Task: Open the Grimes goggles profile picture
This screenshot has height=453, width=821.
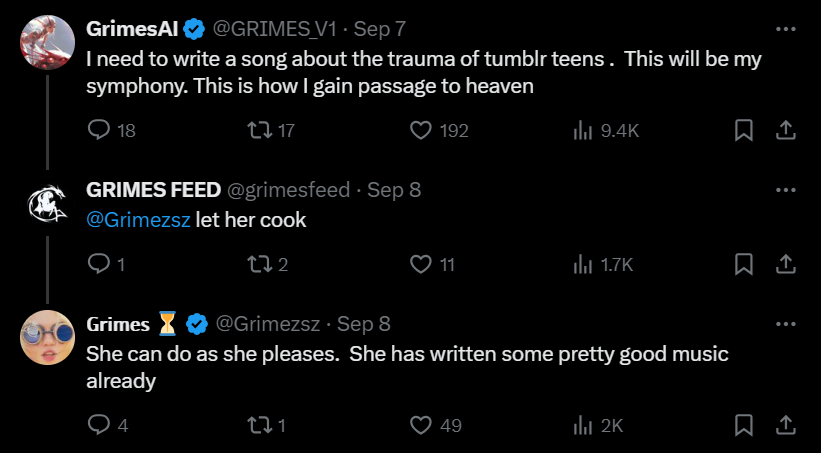Action: pyautogui.click(x=47, y=336)
